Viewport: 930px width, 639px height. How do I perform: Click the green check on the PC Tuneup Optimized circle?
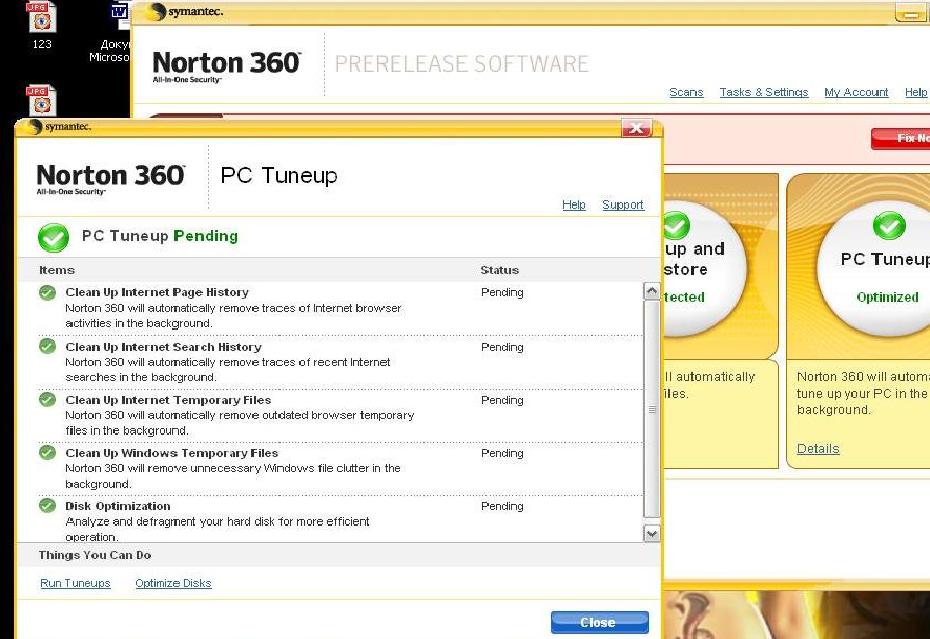[x=889, y=225]
